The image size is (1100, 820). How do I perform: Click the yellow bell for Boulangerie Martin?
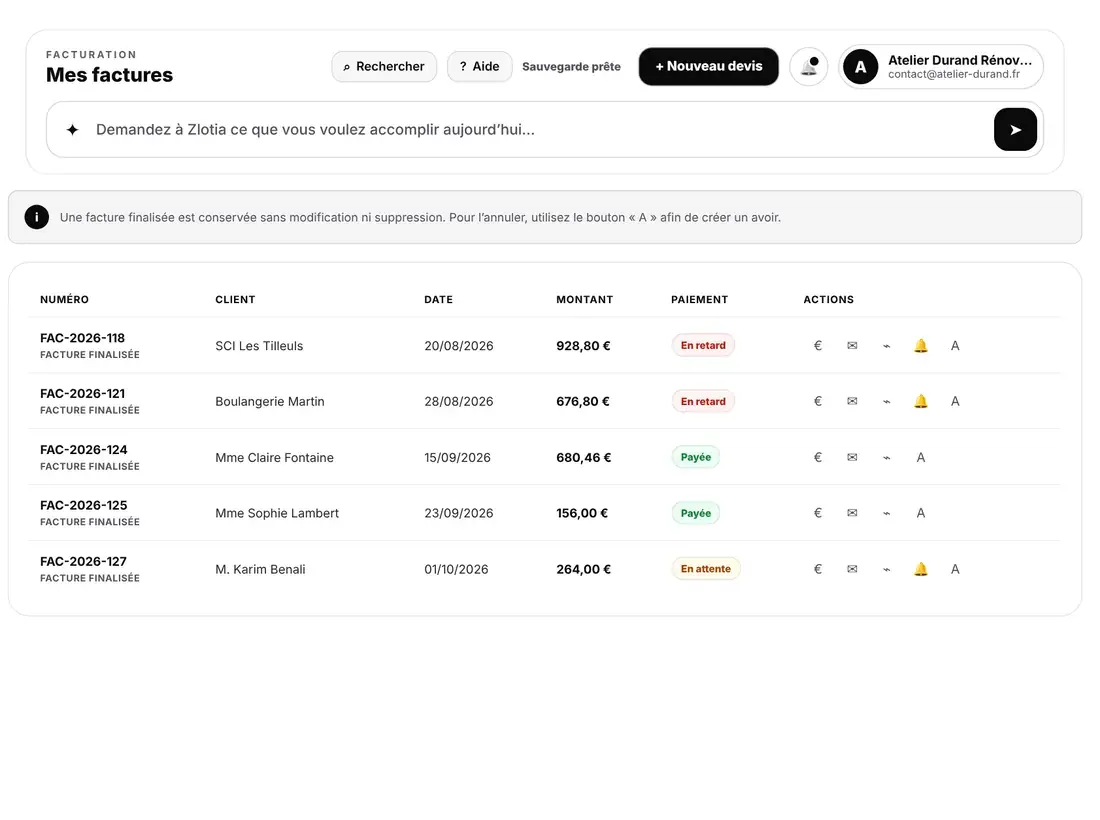tap(920, 401)
